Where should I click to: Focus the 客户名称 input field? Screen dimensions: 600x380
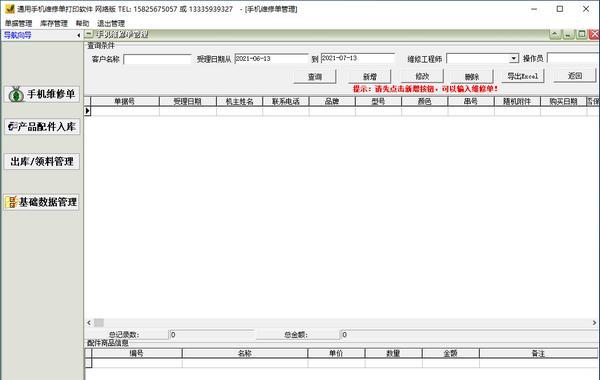[x=157, y=59]
